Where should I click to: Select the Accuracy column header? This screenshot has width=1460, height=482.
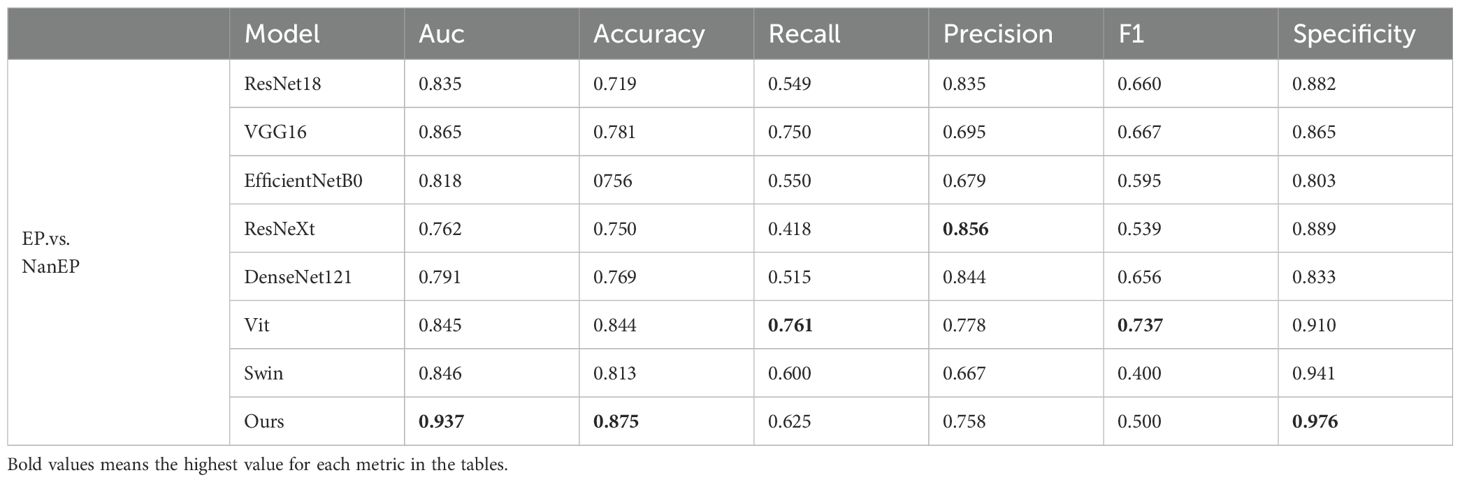point(649,34)
